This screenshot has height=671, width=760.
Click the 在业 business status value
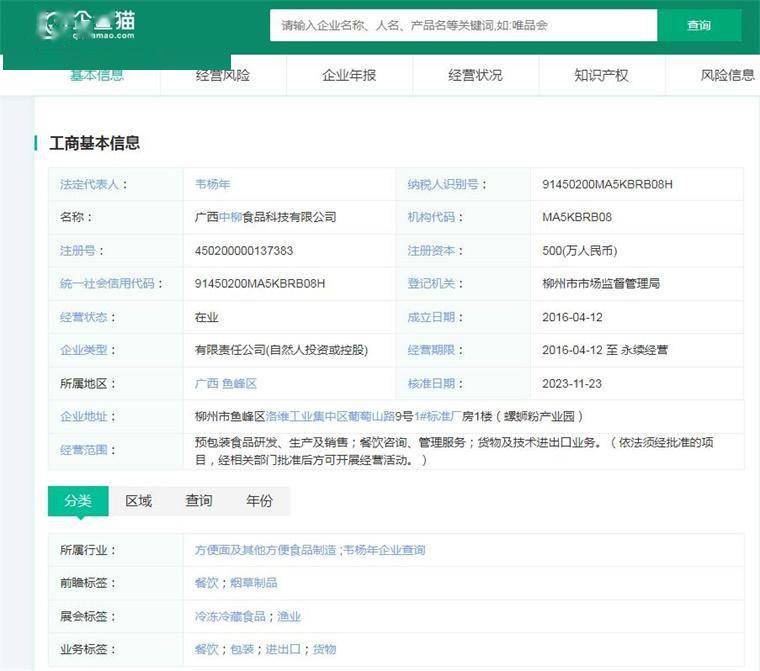(x=206, y=317)
